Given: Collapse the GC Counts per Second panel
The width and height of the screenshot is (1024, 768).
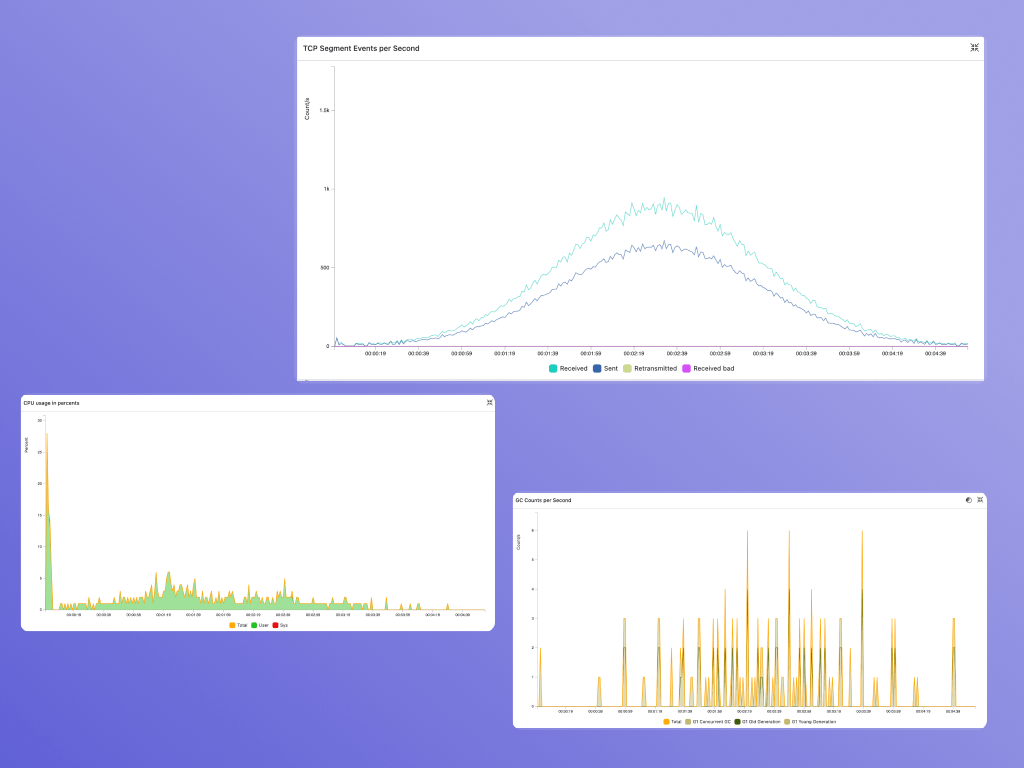Looking at the screenshot, I should [x=980, y=500].
